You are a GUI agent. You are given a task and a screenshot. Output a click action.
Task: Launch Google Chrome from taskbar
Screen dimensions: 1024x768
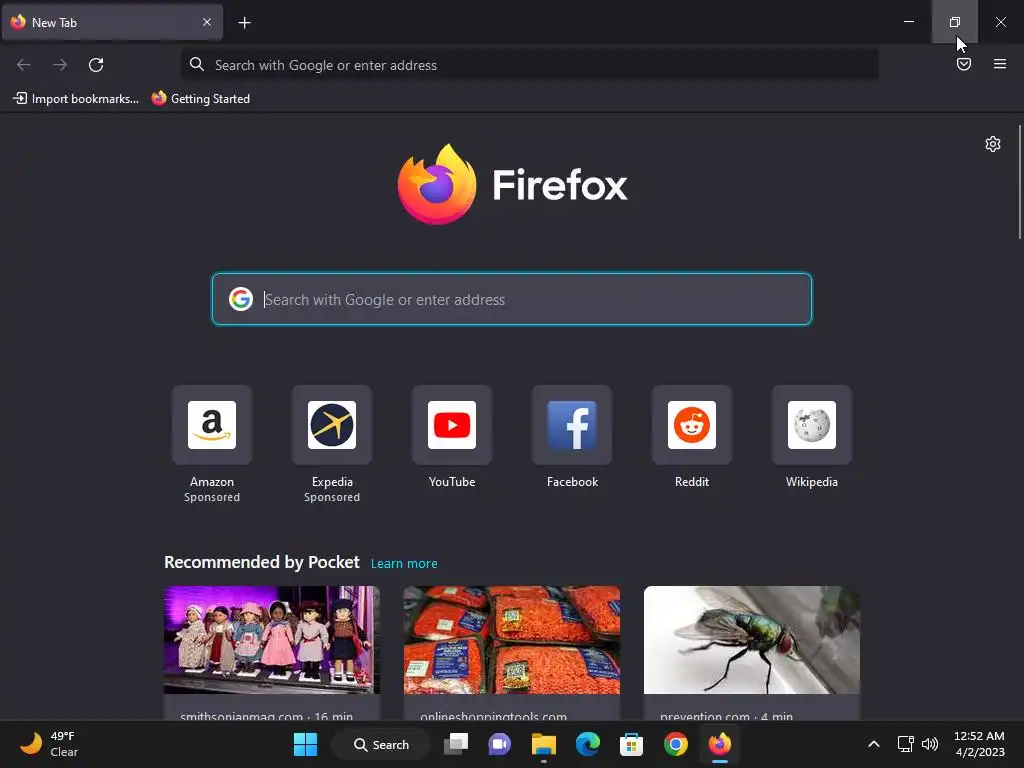[x=676, y=744]
